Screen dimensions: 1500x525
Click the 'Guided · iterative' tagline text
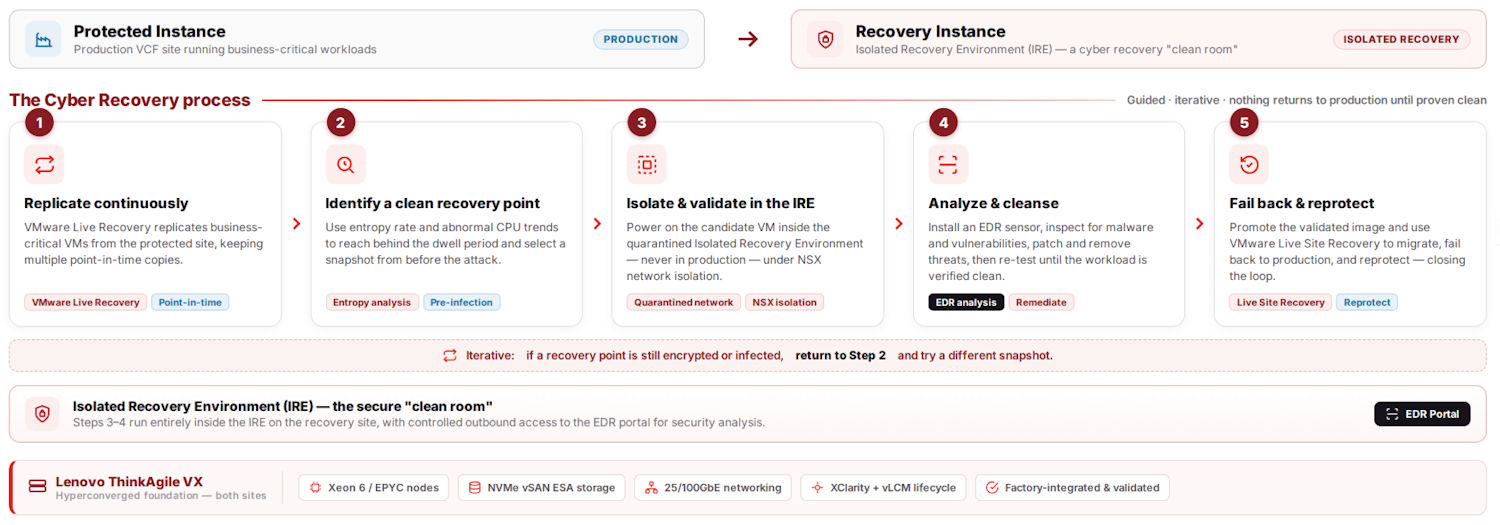(1306, 100)
